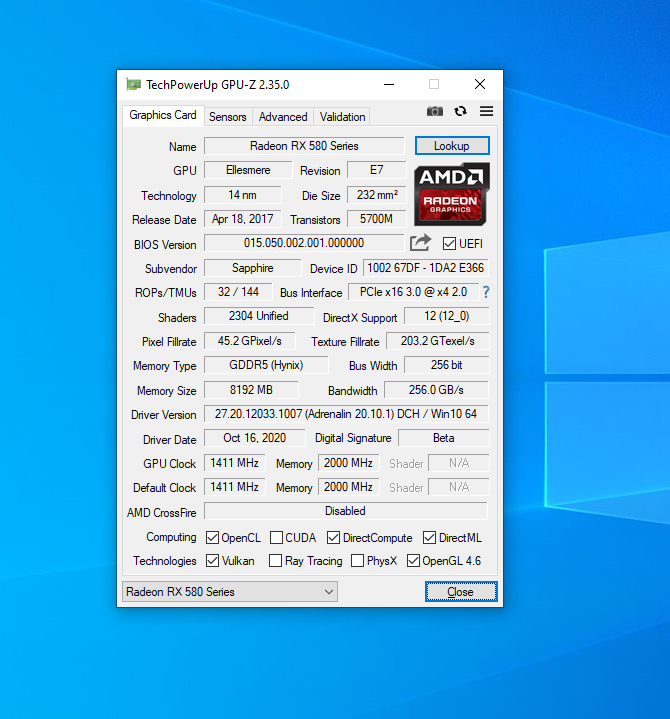Click the GPU field showing Ellesmere
The image size is (670, 719).
tap(248, 170)
